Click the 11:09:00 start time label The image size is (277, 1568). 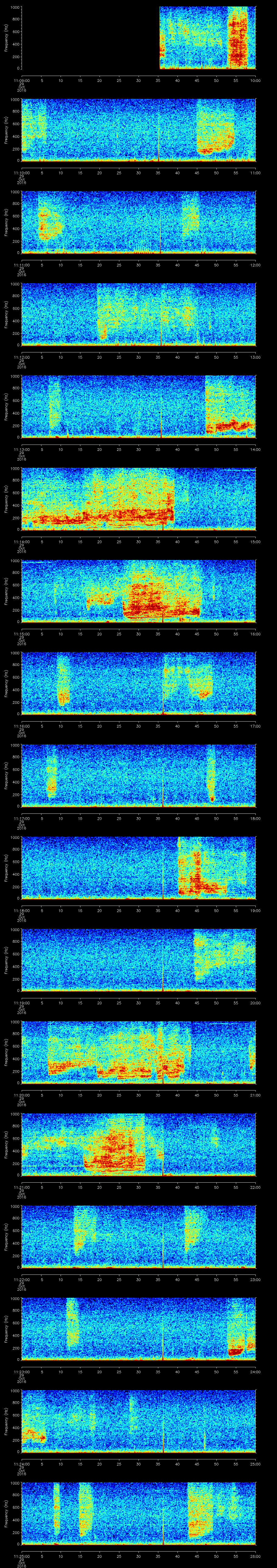pos(21,80)
